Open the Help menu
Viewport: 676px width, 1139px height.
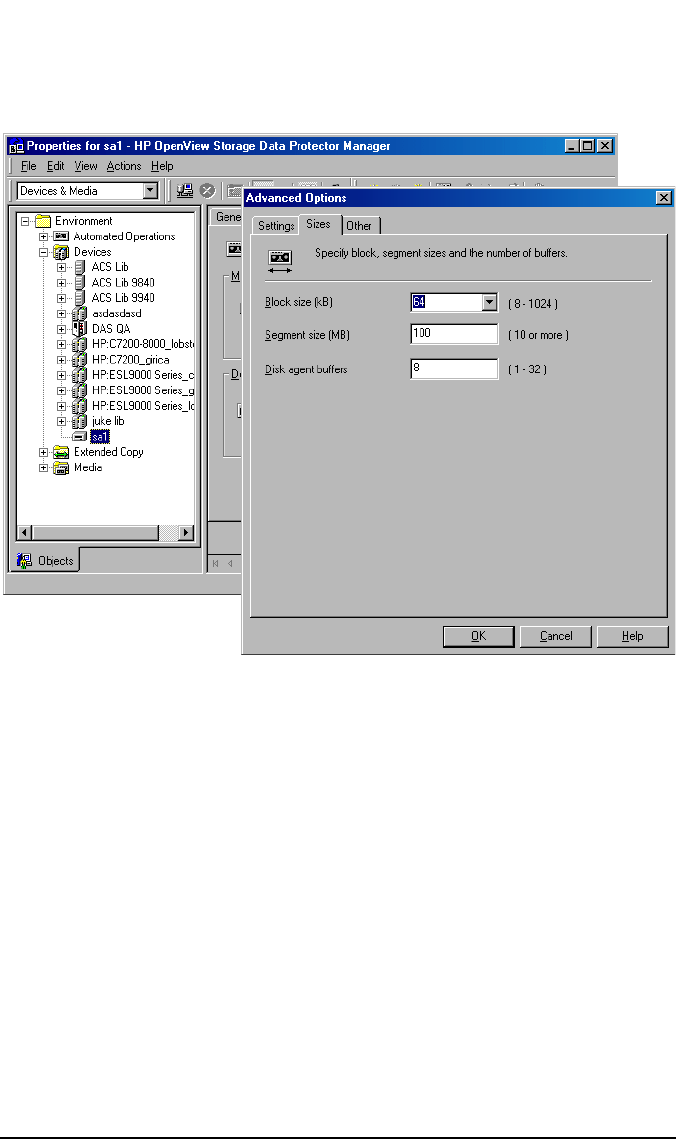tap(162, 166)
